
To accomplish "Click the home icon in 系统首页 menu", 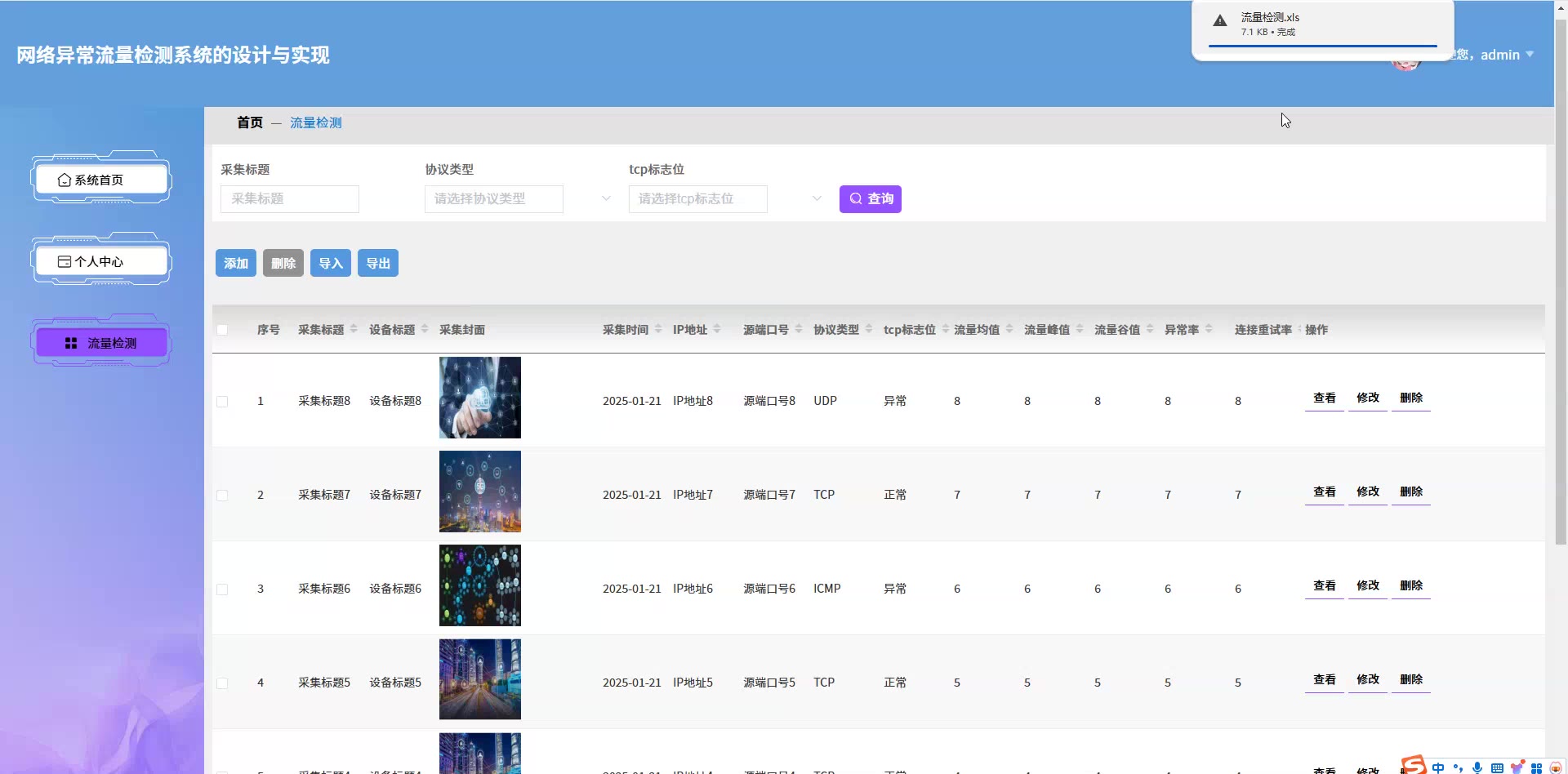I will [65, 180].
